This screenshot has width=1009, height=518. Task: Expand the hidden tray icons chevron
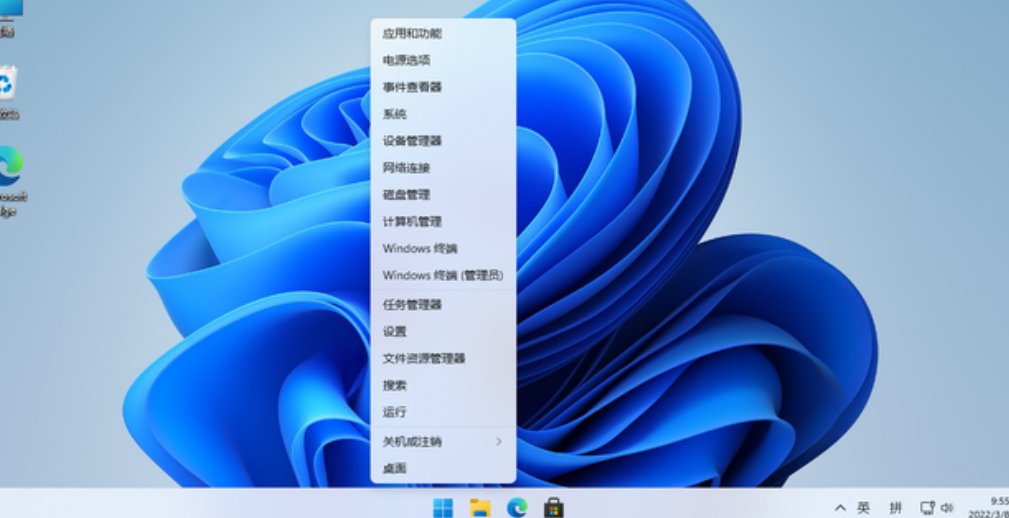click(x=839, y=508)
